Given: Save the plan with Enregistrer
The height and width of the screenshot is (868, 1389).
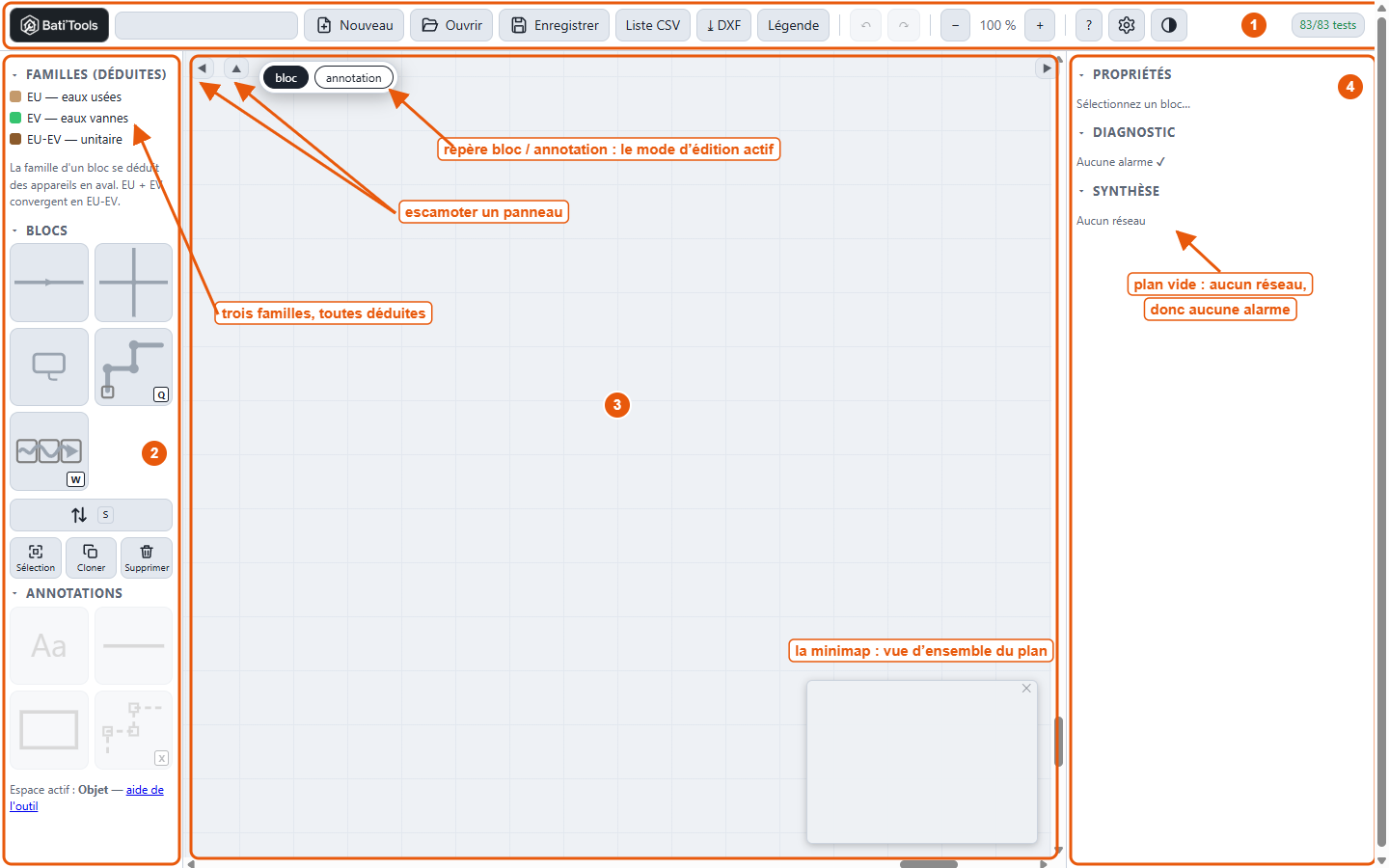Looking at the screenshot, I should (x=555, y=25).
